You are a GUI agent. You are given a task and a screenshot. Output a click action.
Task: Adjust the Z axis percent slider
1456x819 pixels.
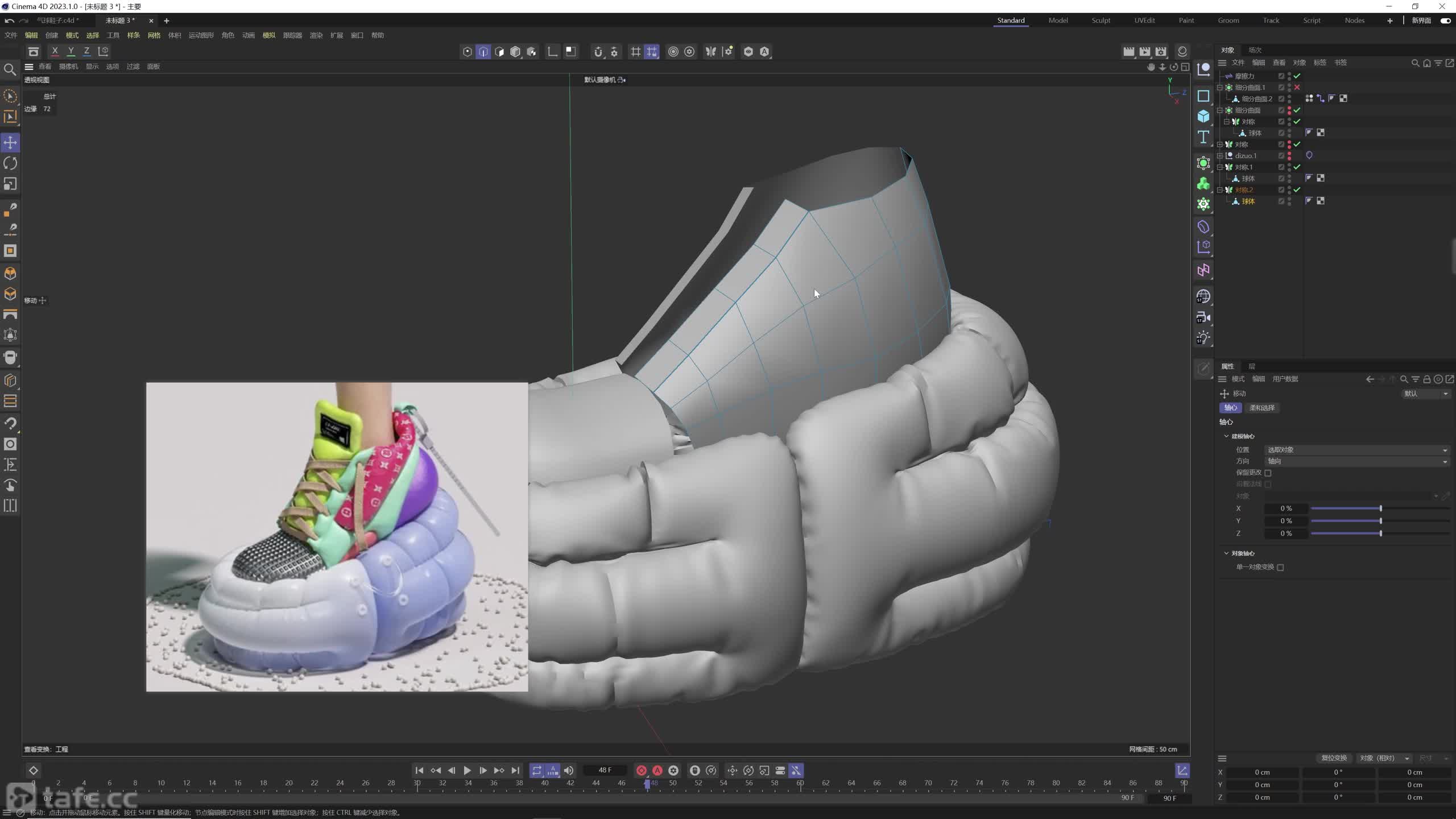(x=1380, y=533)
